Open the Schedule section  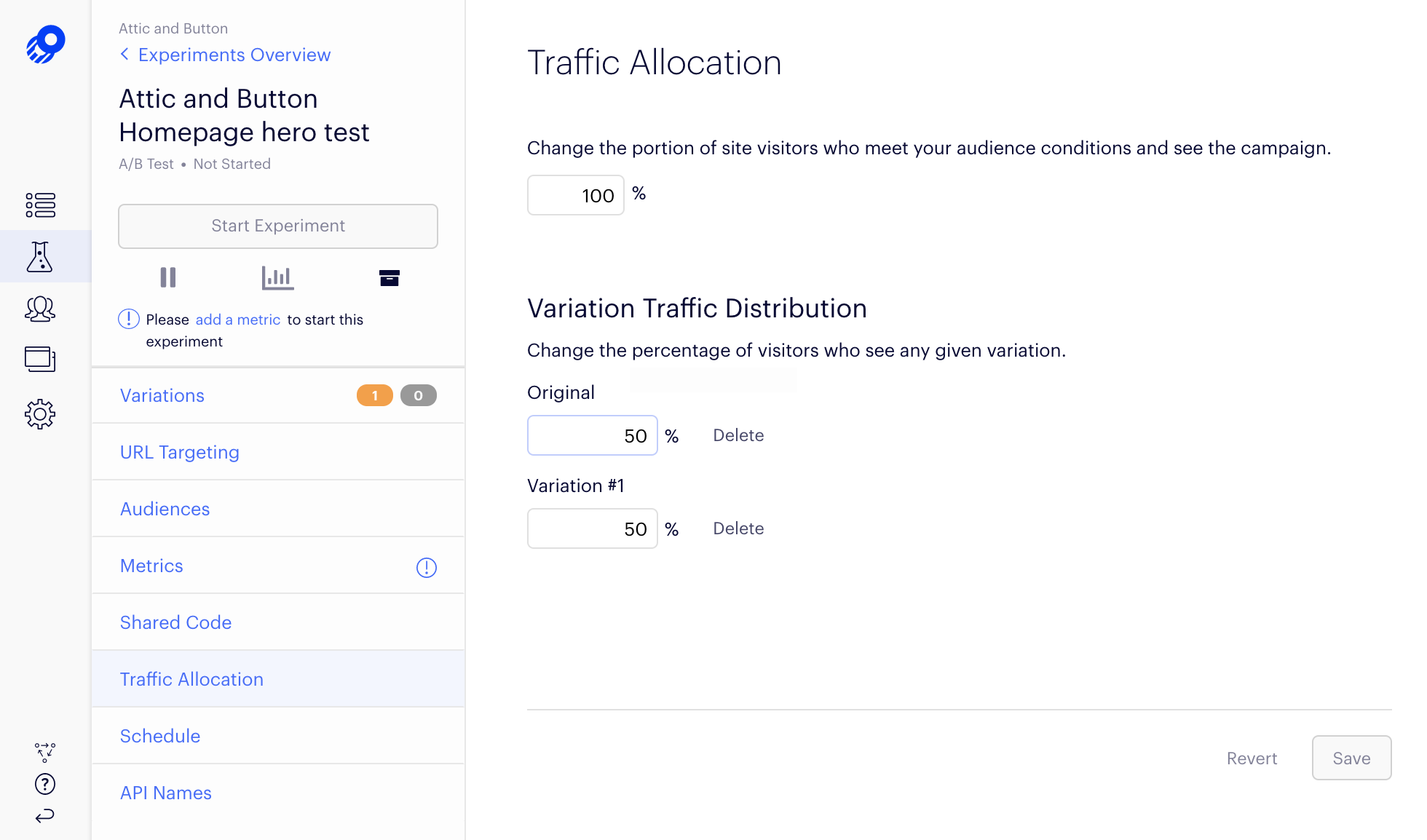coord(160,737)
